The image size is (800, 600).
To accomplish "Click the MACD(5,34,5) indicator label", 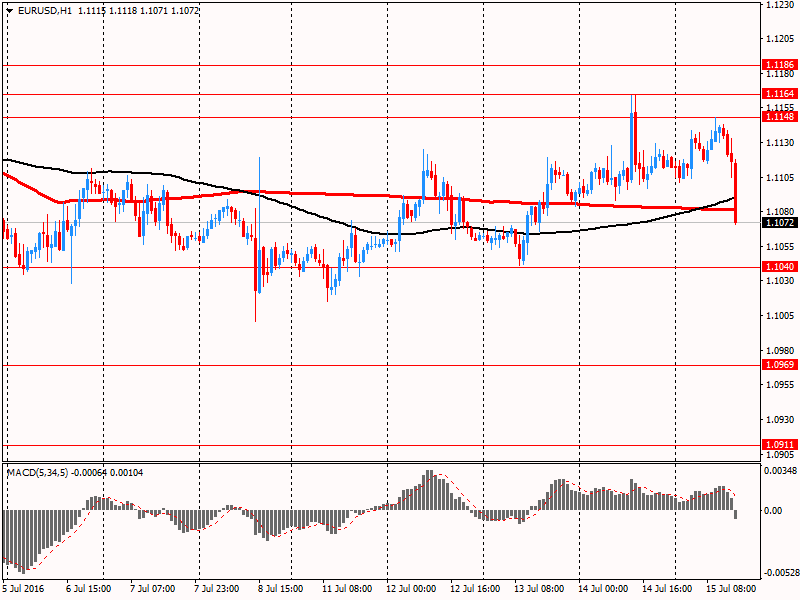I will click(39, 472).
